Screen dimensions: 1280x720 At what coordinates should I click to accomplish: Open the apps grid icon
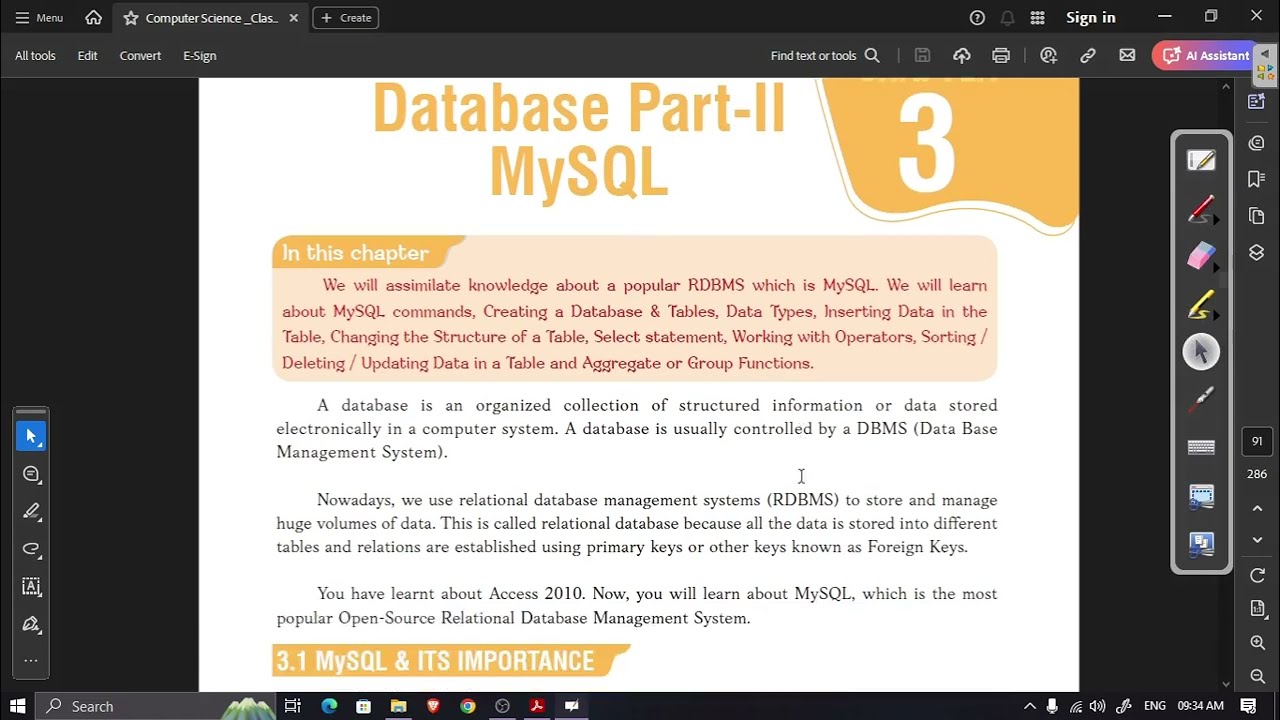click(1037, 18)
